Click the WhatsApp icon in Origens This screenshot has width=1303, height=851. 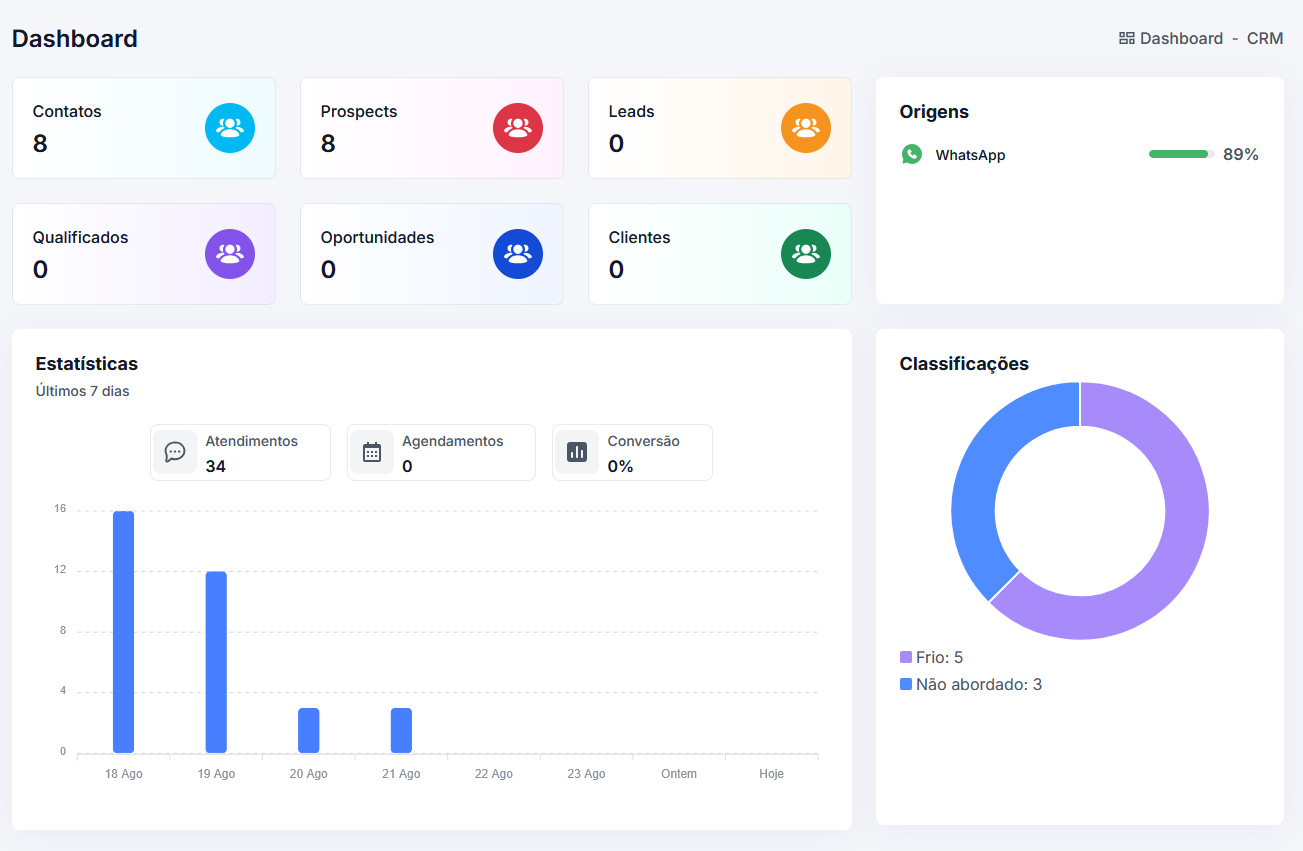(x=912, y=154)
